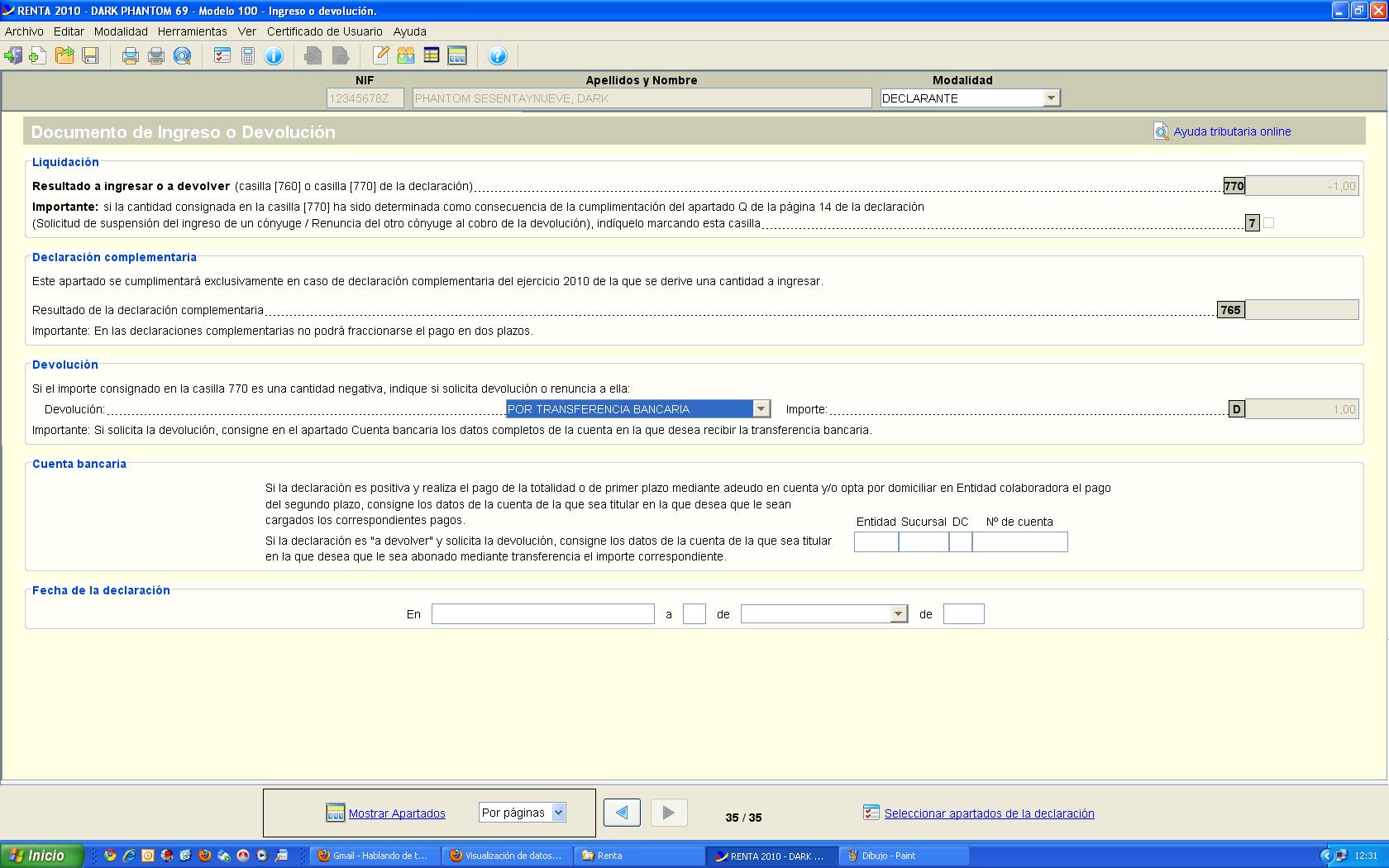Click the En place-of-declaration field
Viewport: 1389px width, 868px height.
coord(542,613)
